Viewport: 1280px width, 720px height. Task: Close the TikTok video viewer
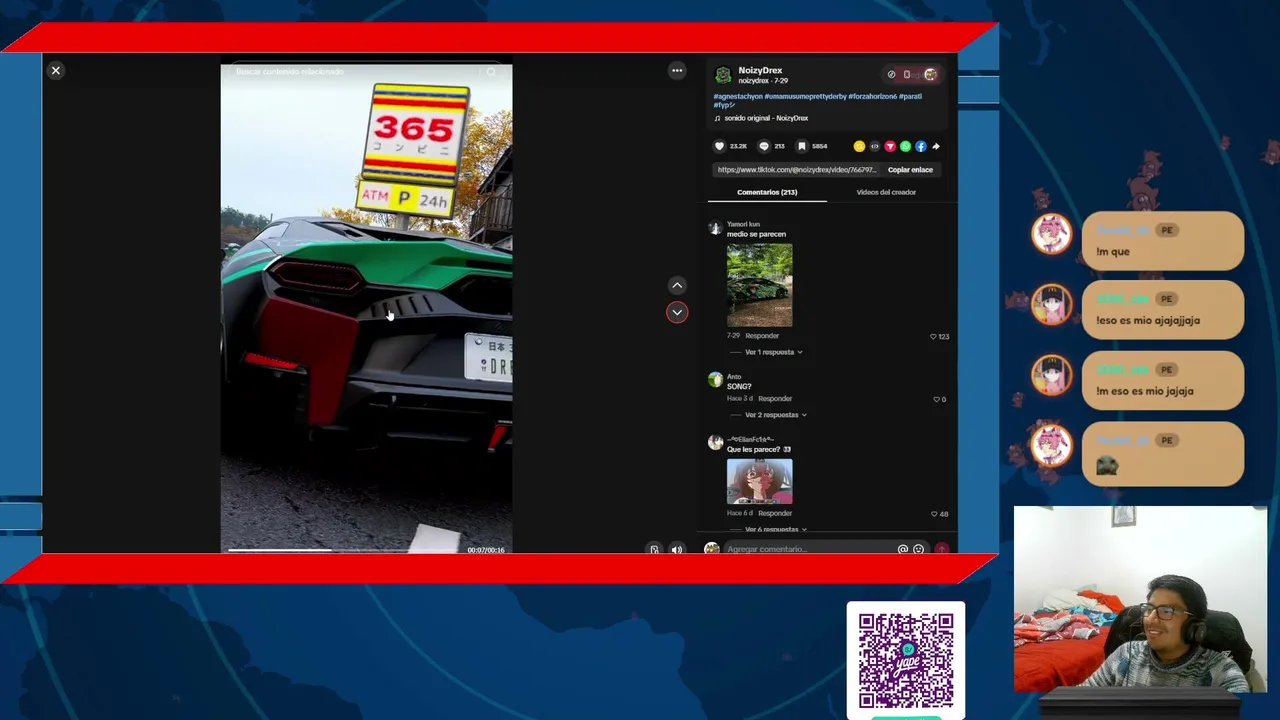(x=56, y=70)
